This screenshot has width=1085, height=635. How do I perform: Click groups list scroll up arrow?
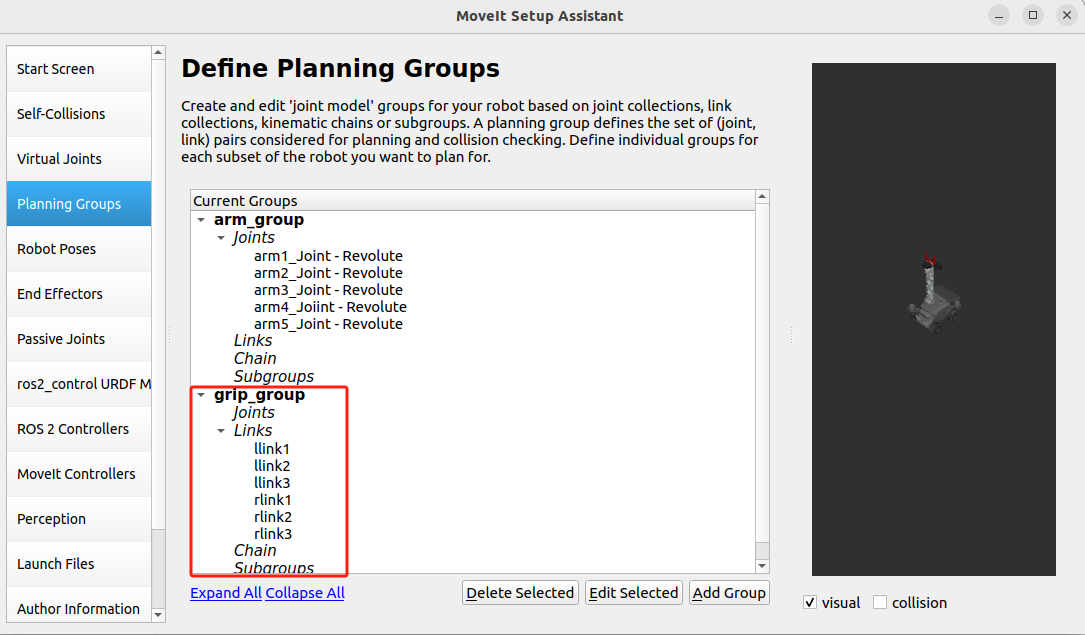[762, 196]
